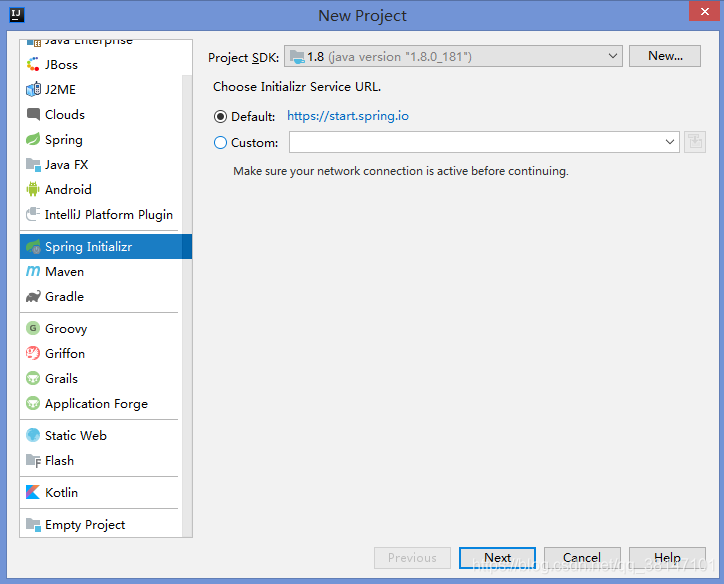724x584 pixels.
Task: Select Griffon label in list
Action: click(x=65, y=353)
